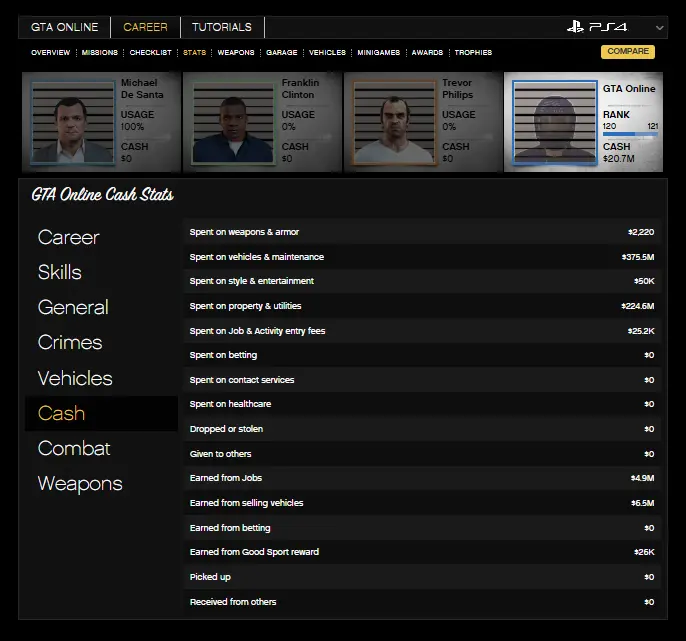Open Skills stats category
Viewport: 686px width, 641px height.
[60, 272]
